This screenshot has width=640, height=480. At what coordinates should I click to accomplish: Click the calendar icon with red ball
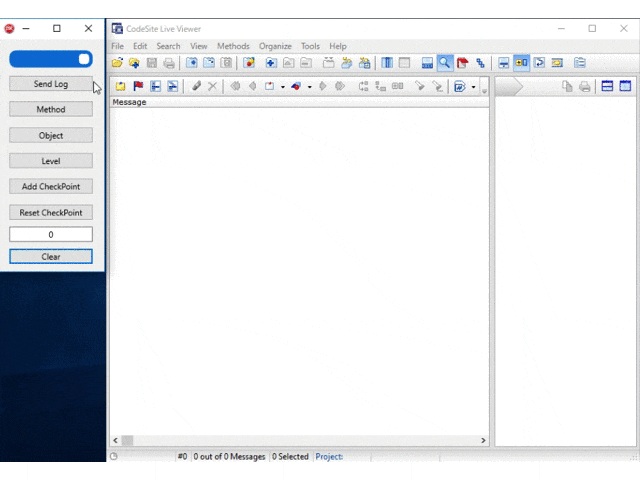tap(249, 63)
